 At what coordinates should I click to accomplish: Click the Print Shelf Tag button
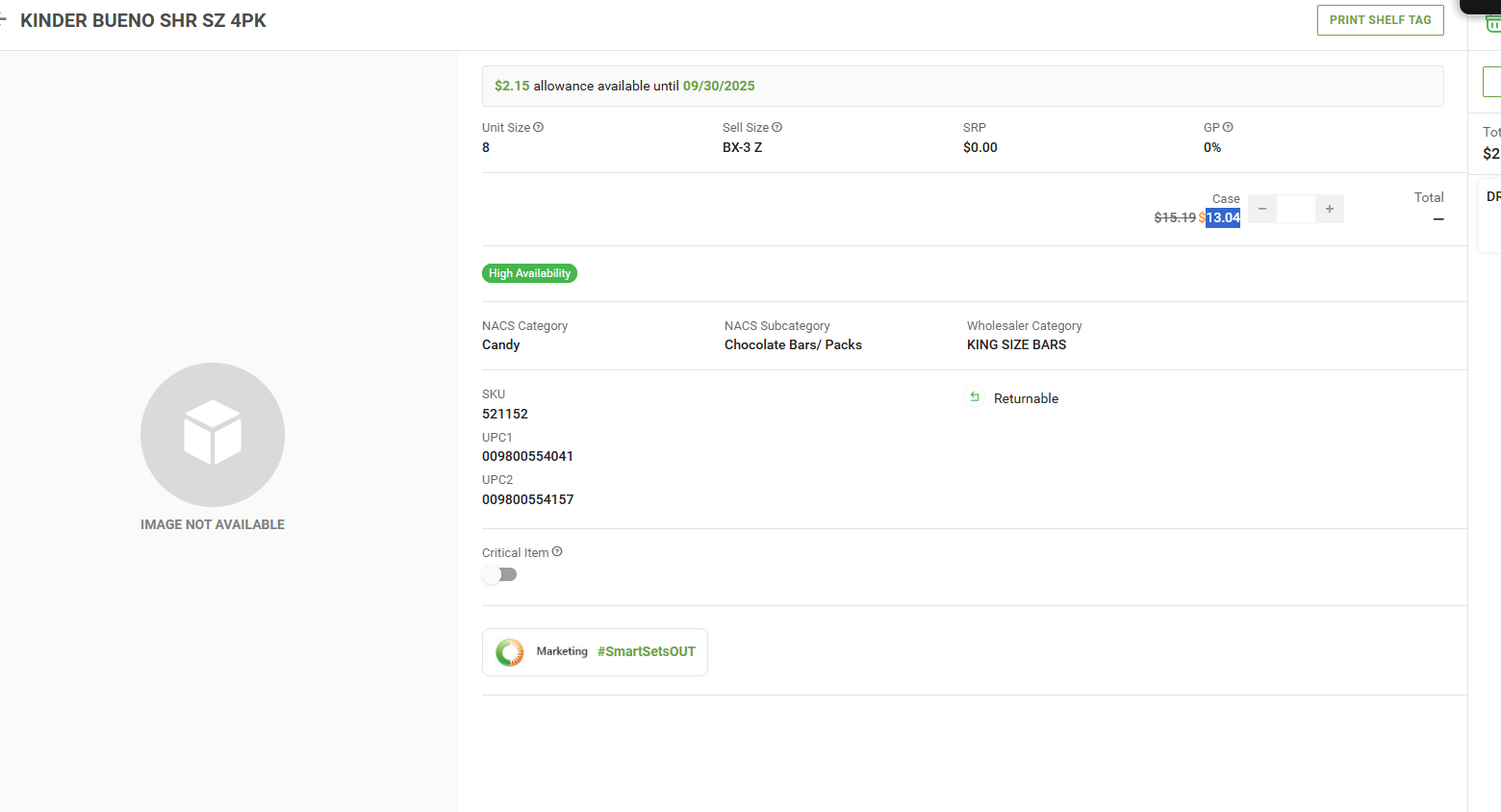coord(1380,20)
